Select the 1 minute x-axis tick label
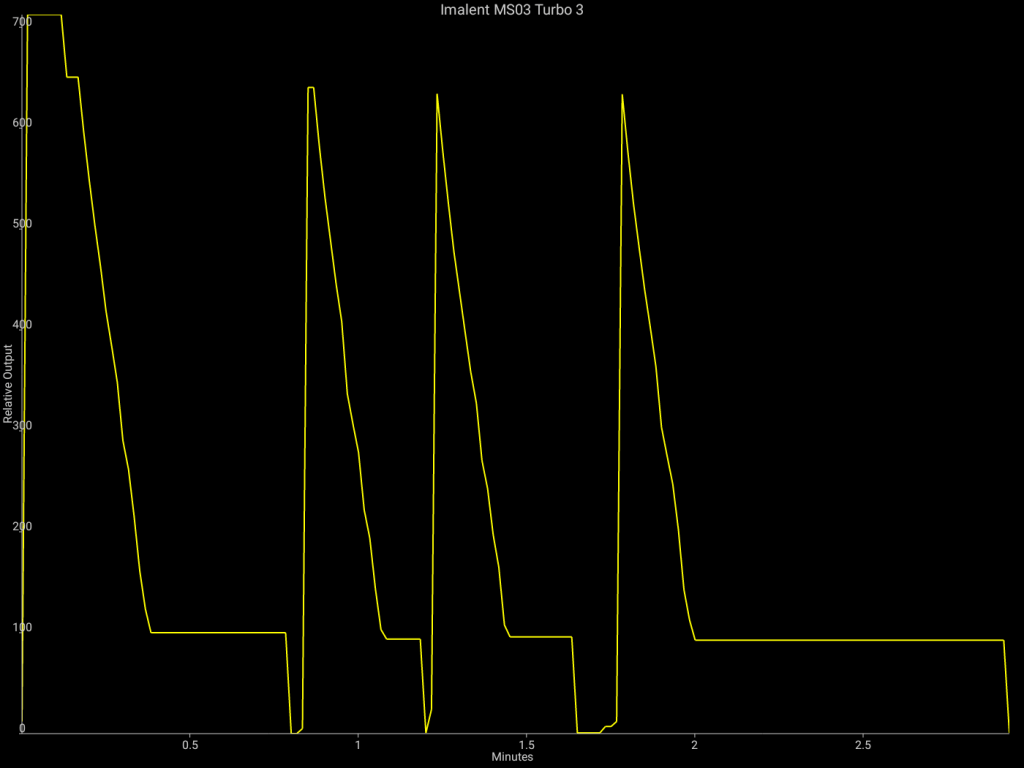The image size is (1024, 768). coord(358,745)
